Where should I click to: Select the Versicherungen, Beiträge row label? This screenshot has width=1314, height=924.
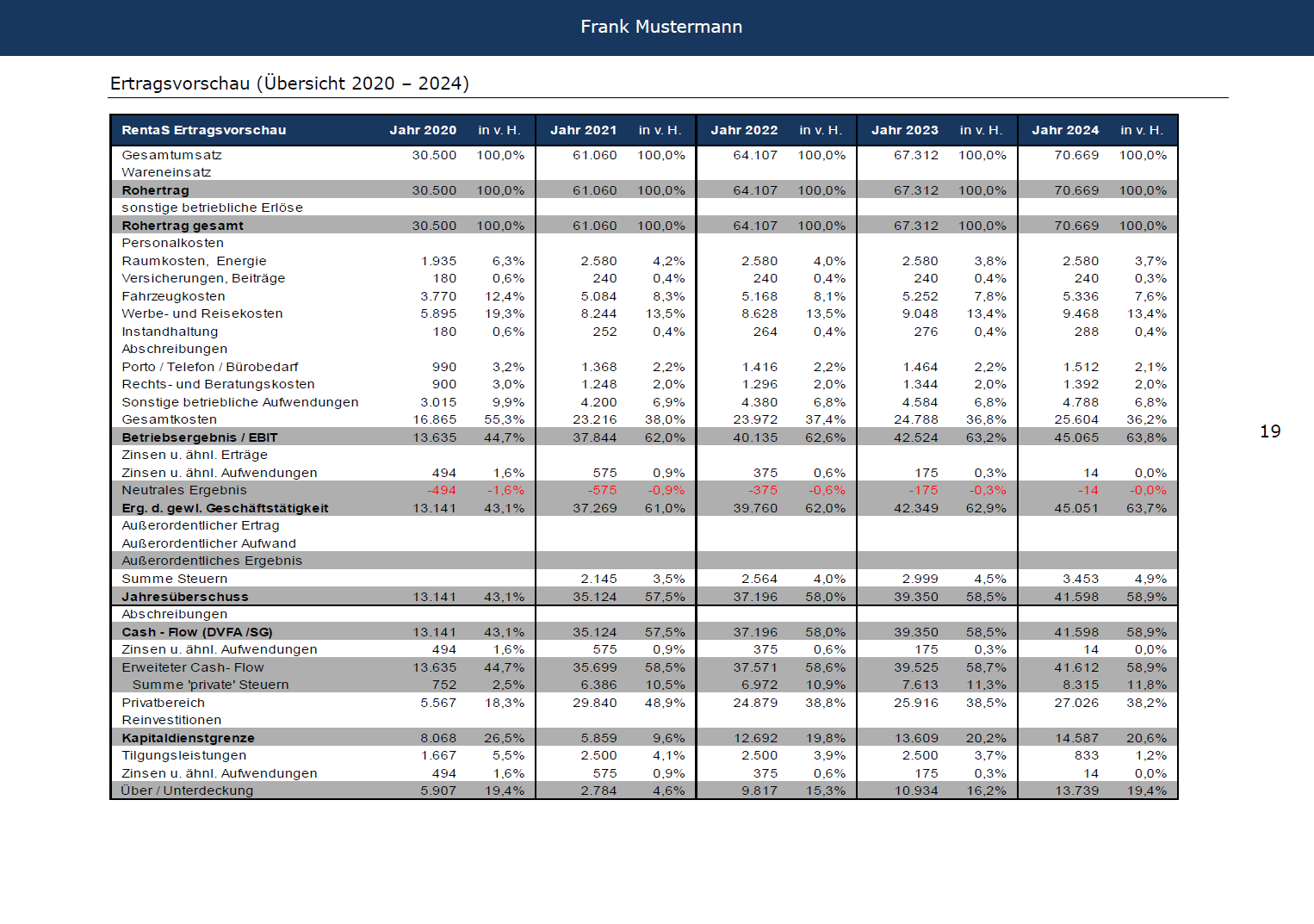click(203, 278)
